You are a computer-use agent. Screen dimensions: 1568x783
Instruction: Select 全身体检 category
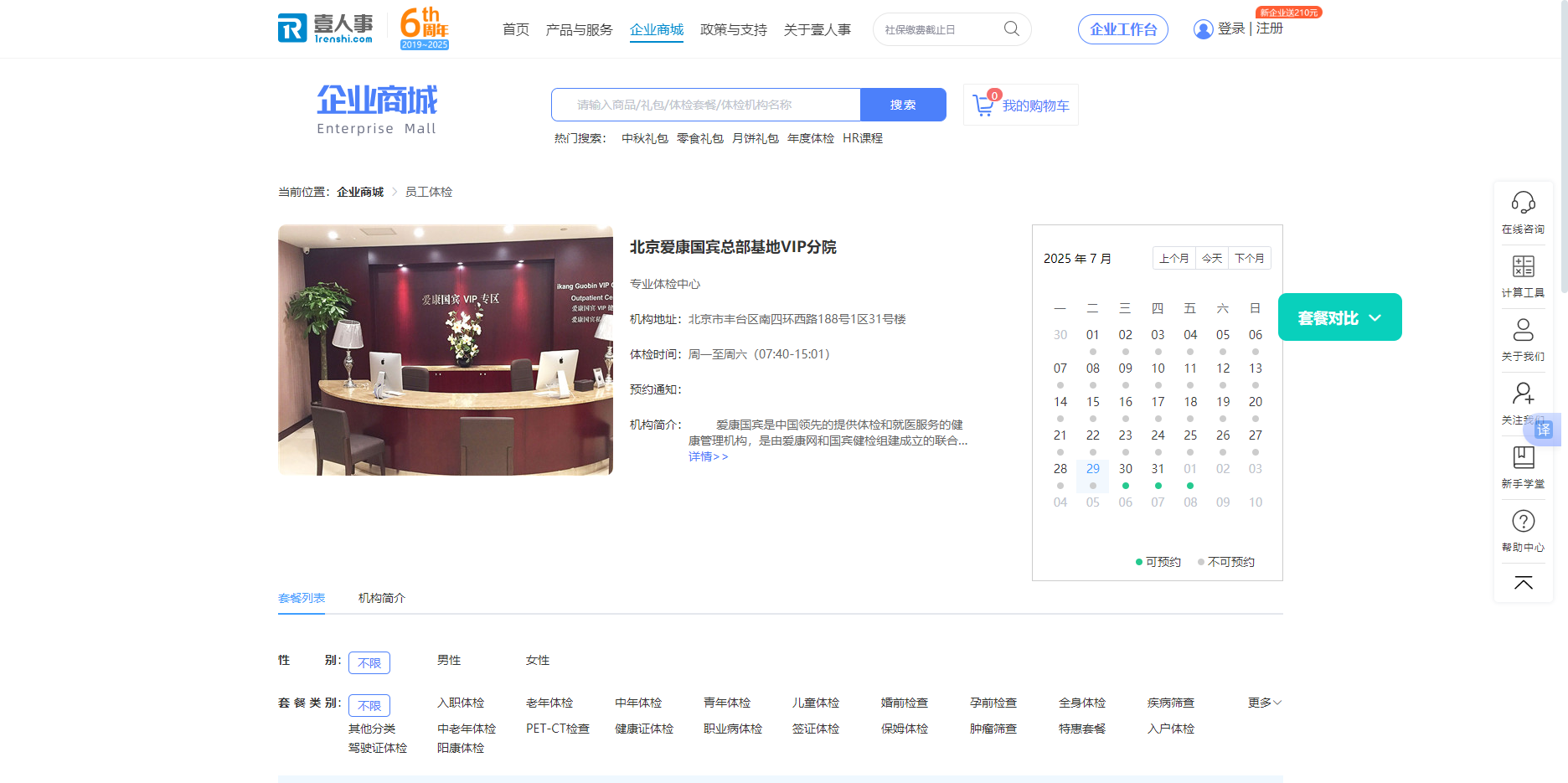pyautogui.click(x=1082, y=703)
